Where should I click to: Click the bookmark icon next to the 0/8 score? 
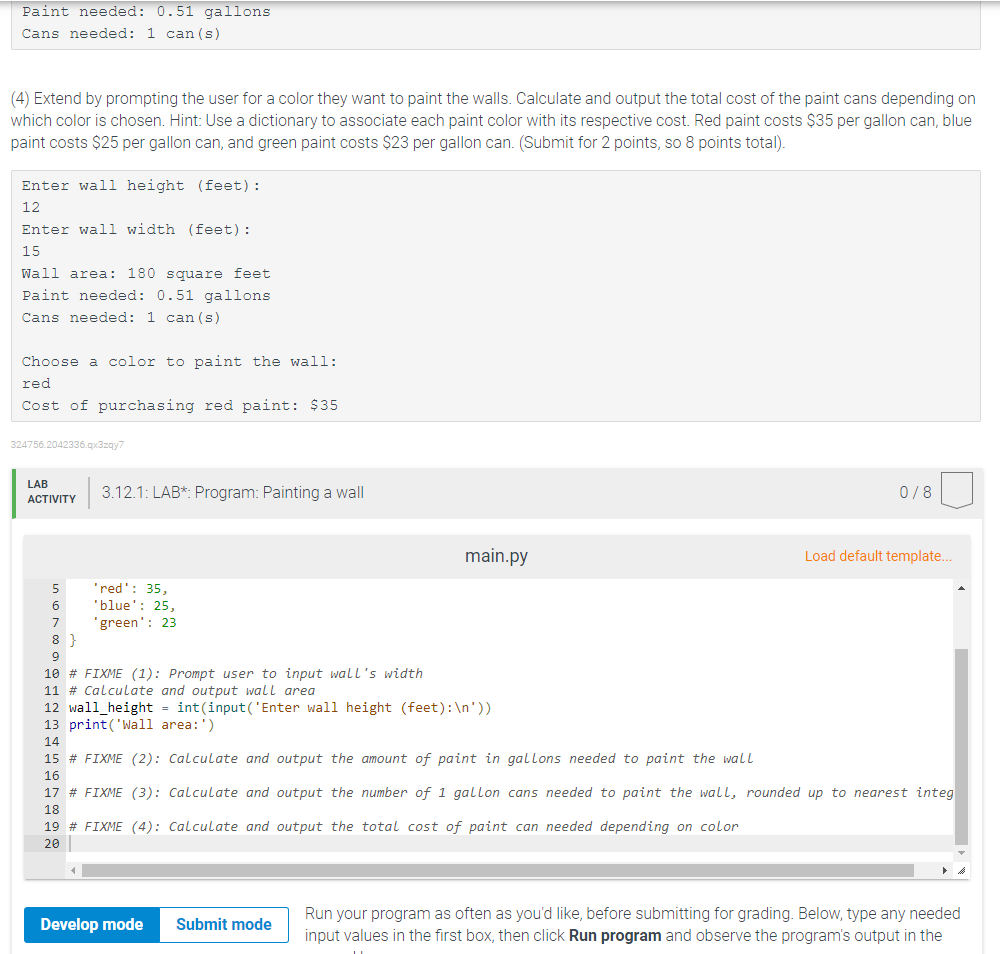pos(956,491)
